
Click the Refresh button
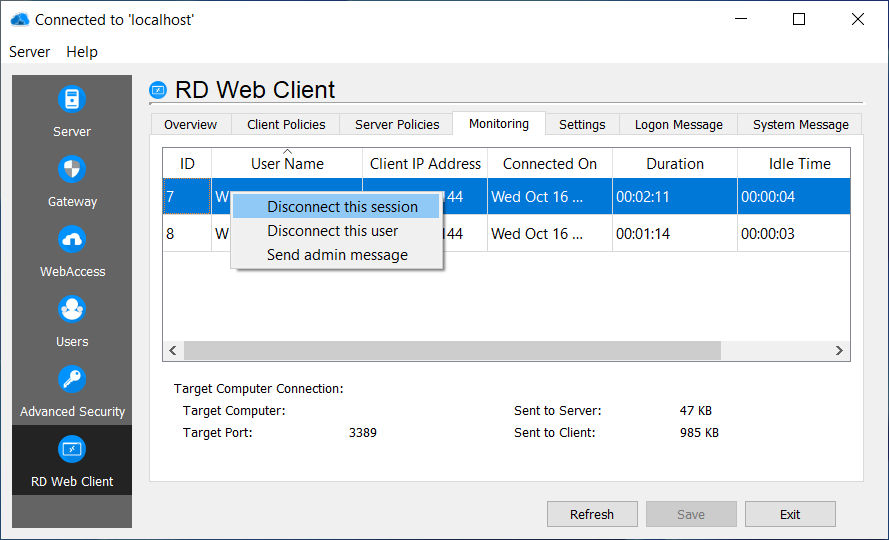[592, 514]
